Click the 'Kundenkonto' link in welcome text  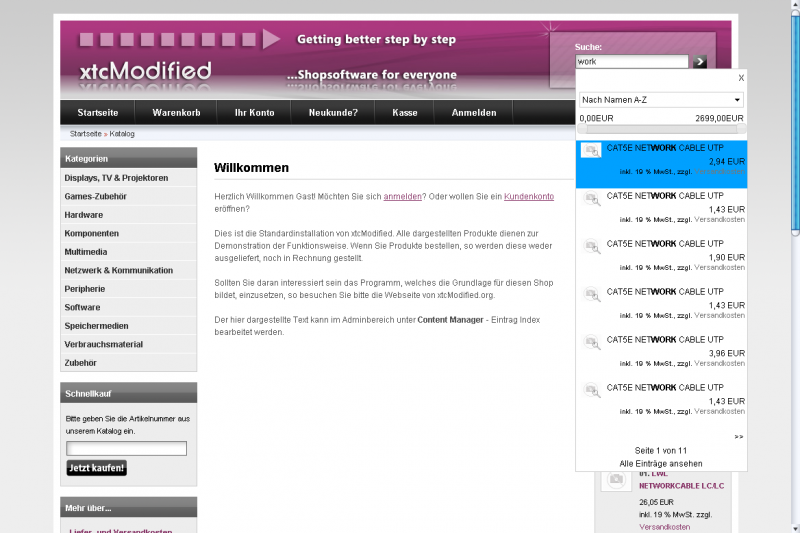tap(529, 196)
